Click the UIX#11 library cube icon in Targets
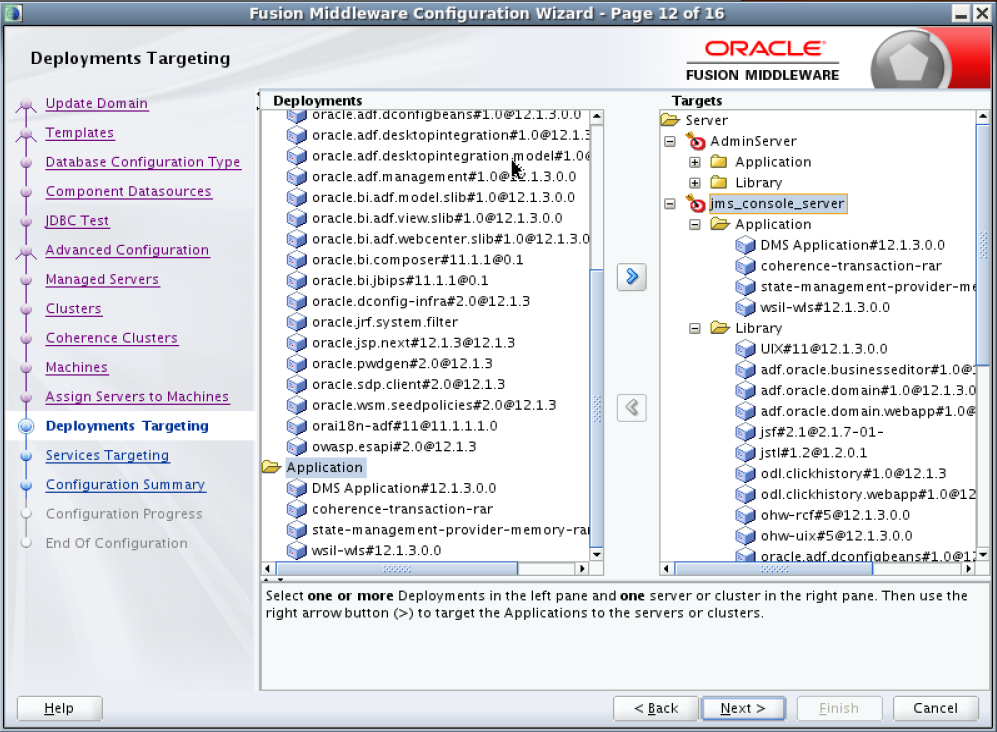This screenshot has width=997, height=732. (745, 349)
